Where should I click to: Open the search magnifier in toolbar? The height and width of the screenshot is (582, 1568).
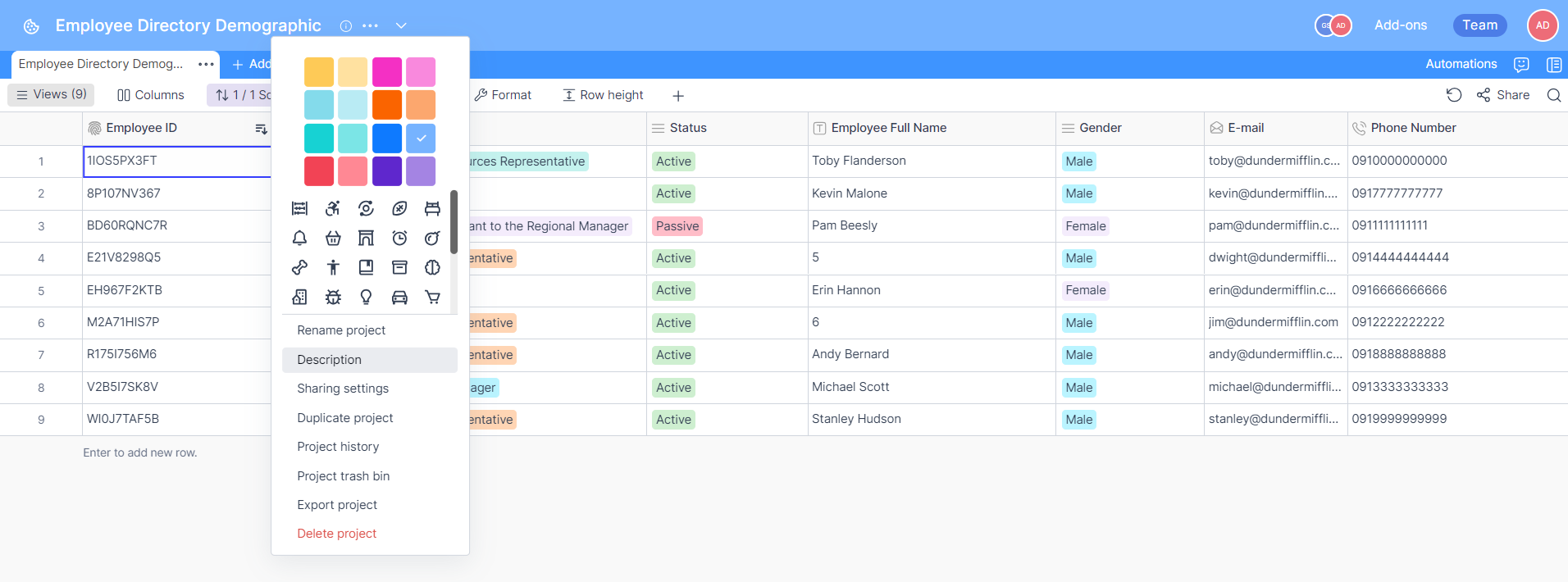1553,95
